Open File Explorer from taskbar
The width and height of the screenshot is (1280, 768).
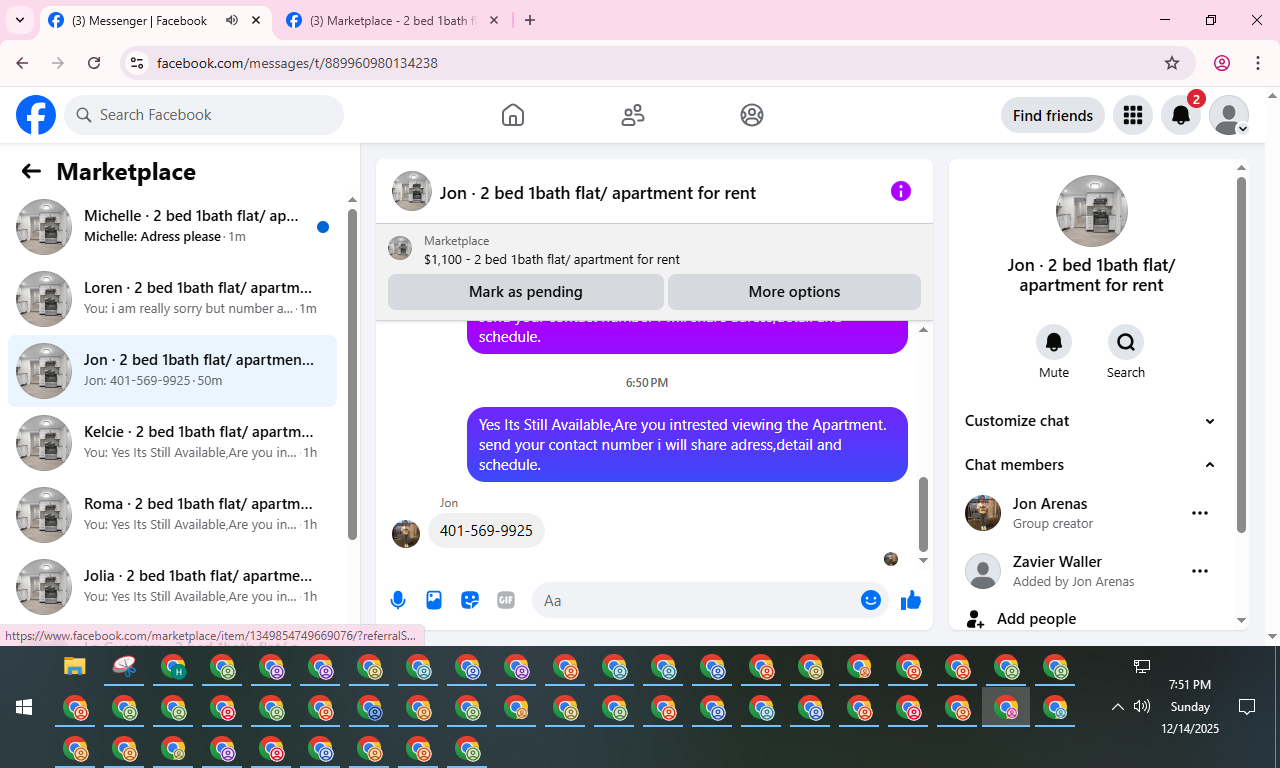(x=75, y=667)
